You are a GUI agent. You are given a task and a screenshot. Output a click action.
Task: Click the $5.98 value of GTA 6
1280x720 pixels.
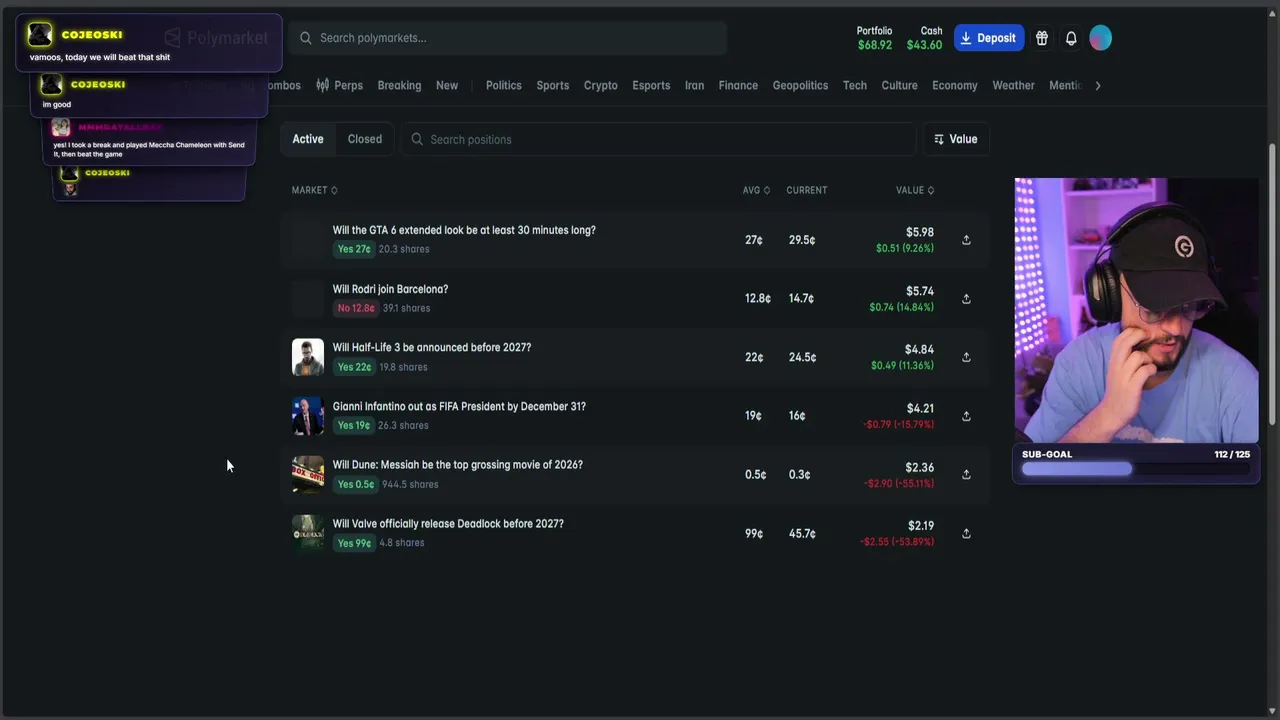(920, 232)
